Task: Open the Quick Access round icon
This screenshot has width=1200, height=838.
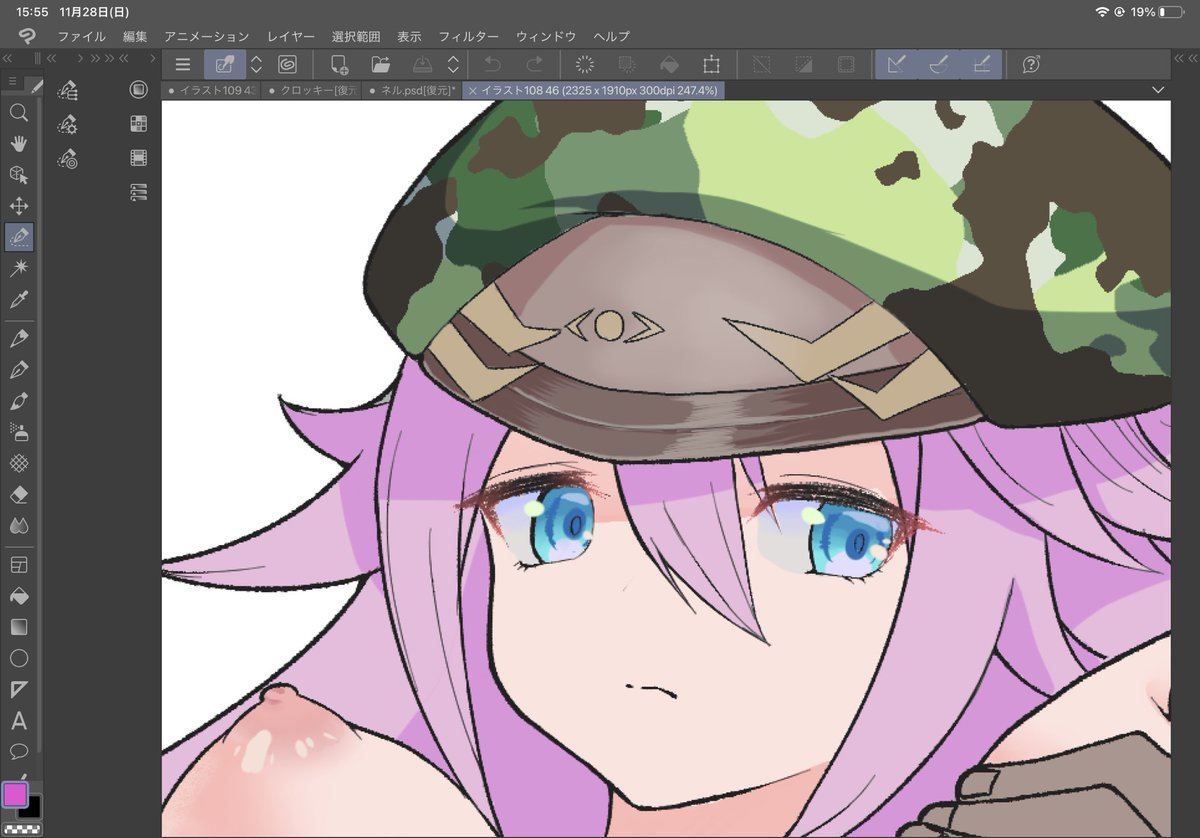Action: [x=139, y=90]
